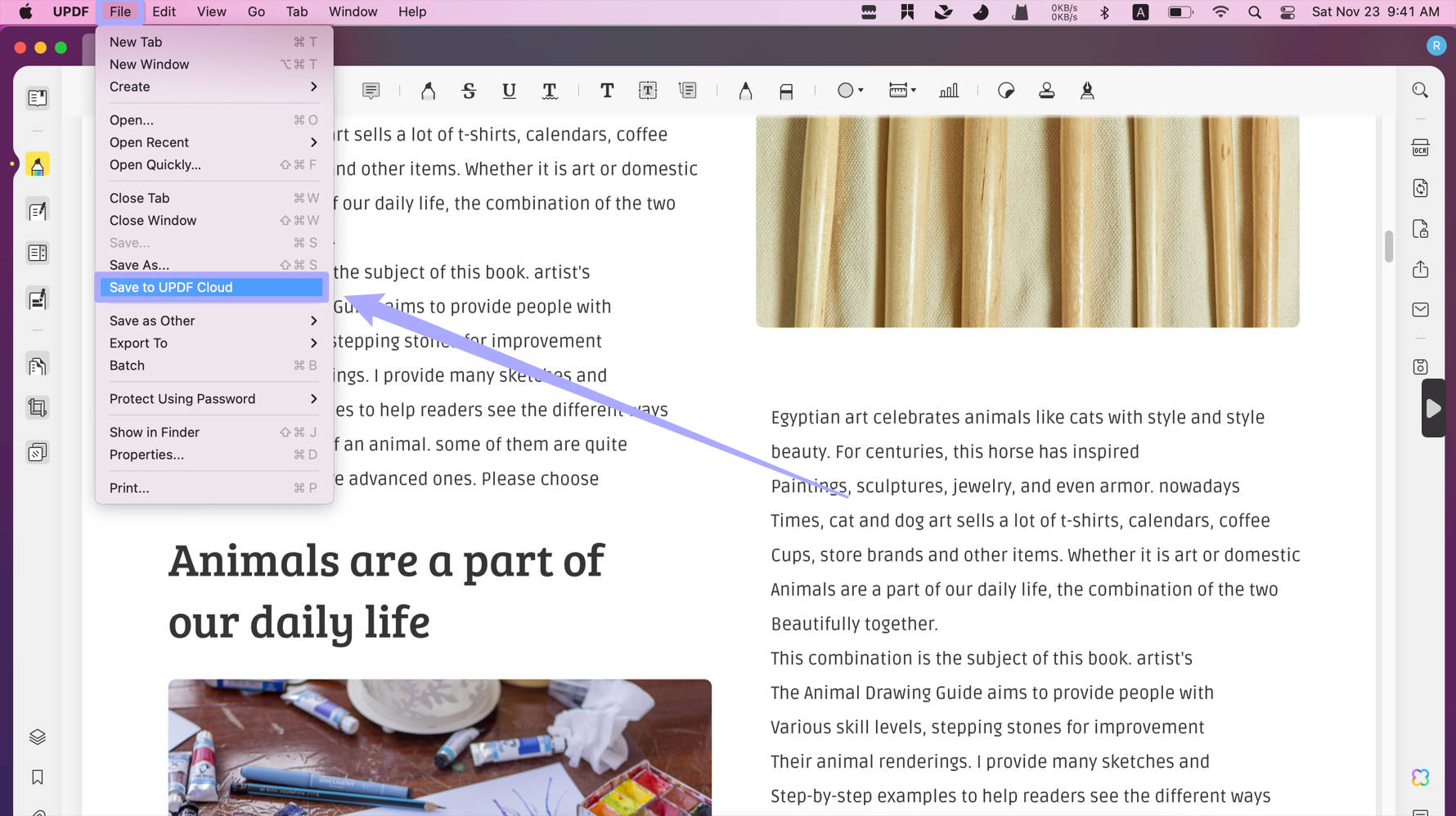The height and width of the screenshot is (816, 1456).
Task: Open the Organize Pages sidebar icon
Action: 38,365
